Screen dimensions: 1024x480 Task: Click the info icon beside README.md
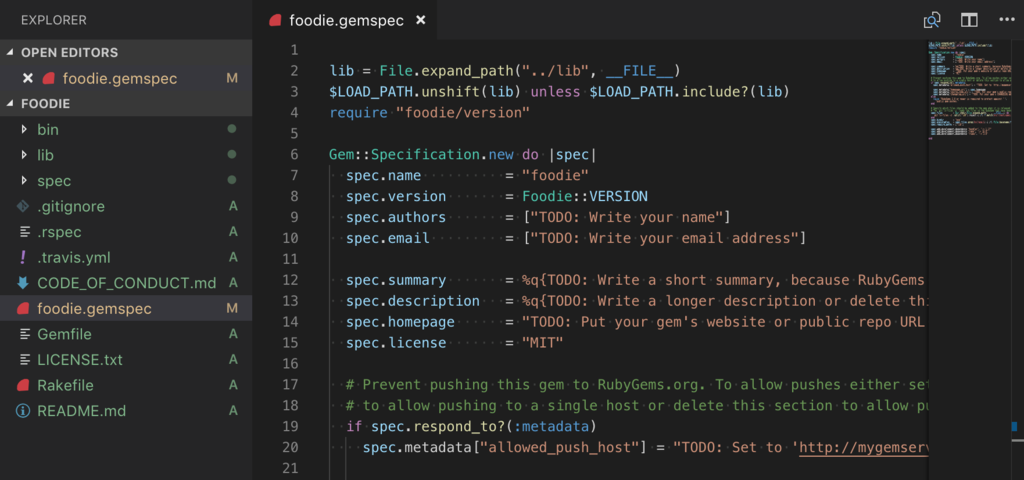click(24, 411)
